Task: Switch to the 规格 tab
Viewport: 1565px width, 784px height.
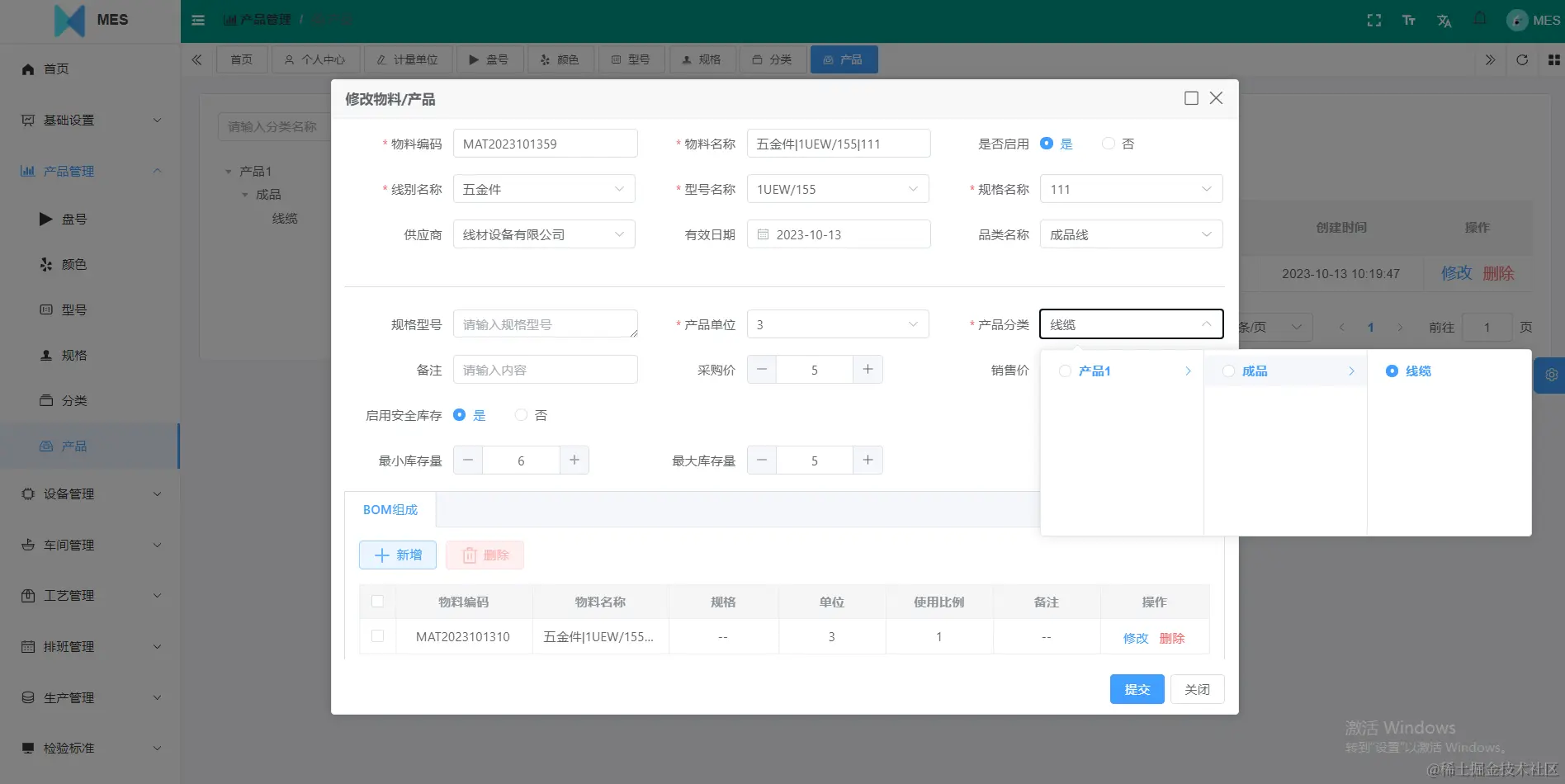Action: click(x=702, y=59)
